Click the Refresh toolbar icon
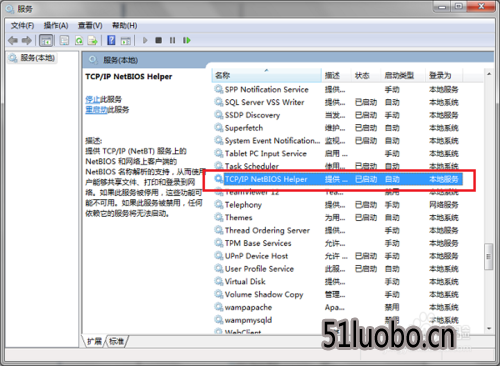This screenshot has height=366, width=500. point(79,41)
